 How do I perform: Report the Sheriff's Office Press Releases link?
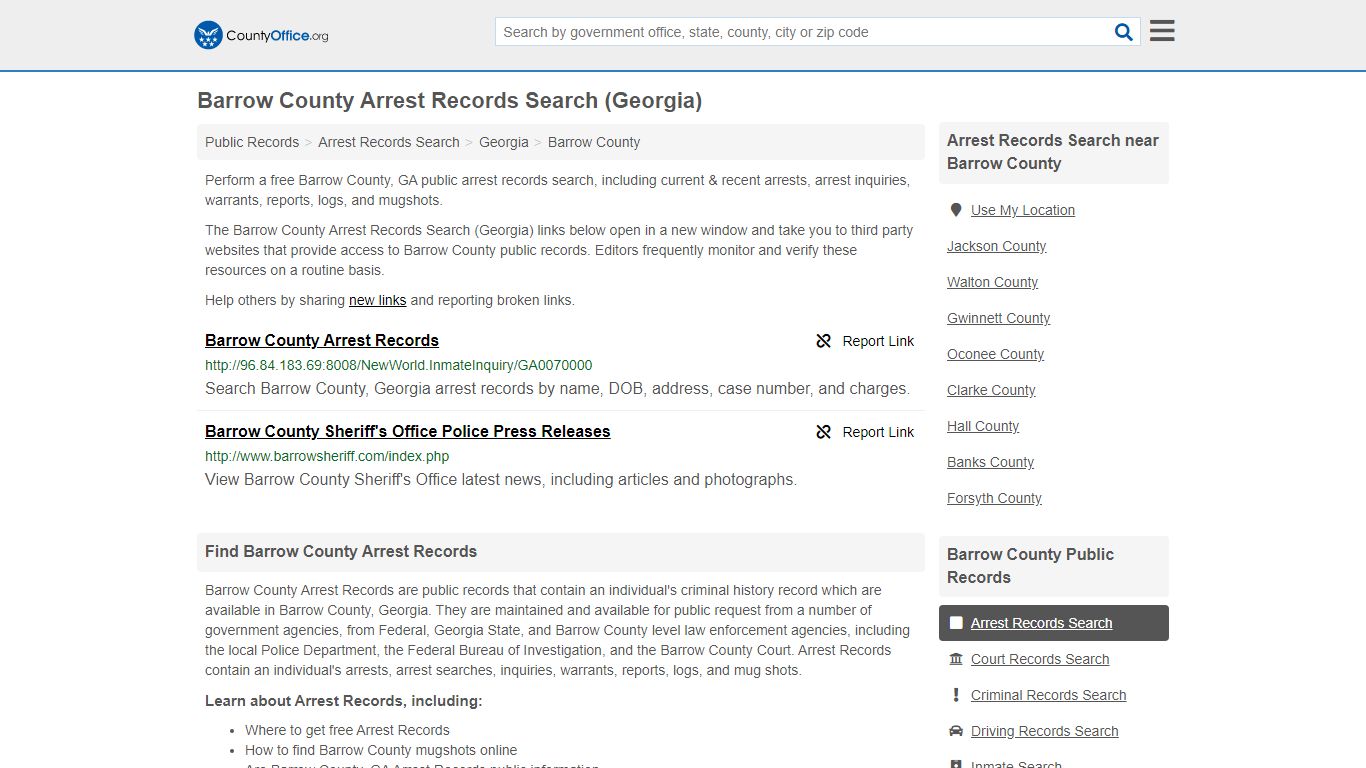pyautogui.click(x=865, y=432)
